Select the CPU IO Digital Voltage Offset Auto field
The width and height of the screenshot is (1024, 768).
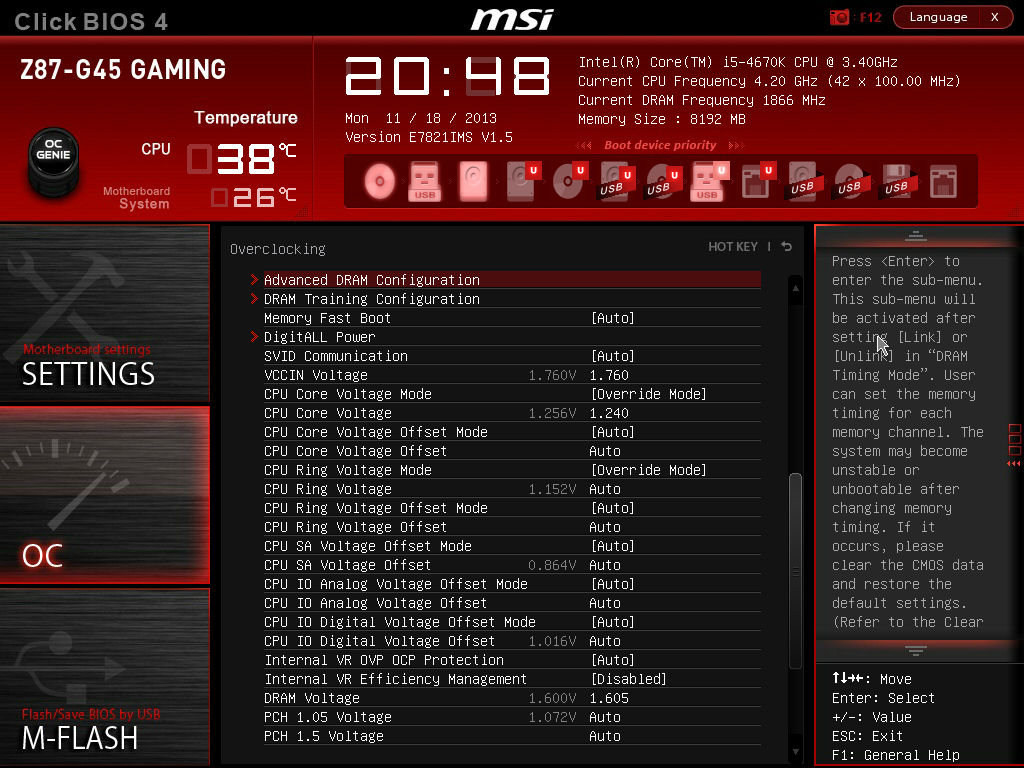[x=605, y=641]
